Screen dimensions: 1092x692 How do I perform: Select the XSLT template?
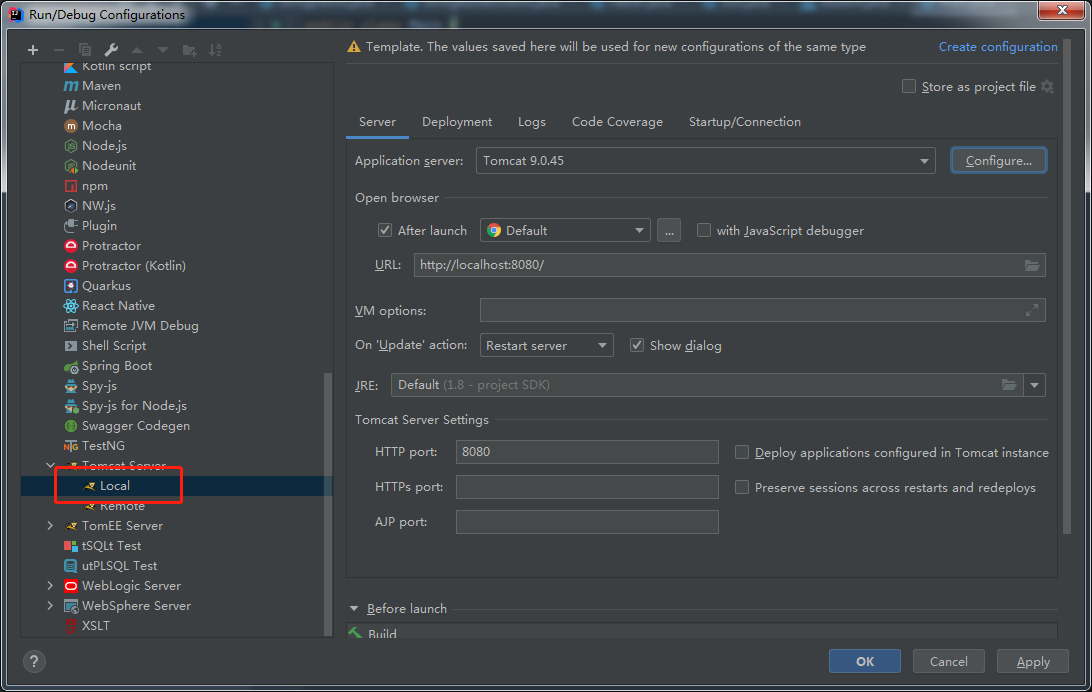click(x=95, y=626)
